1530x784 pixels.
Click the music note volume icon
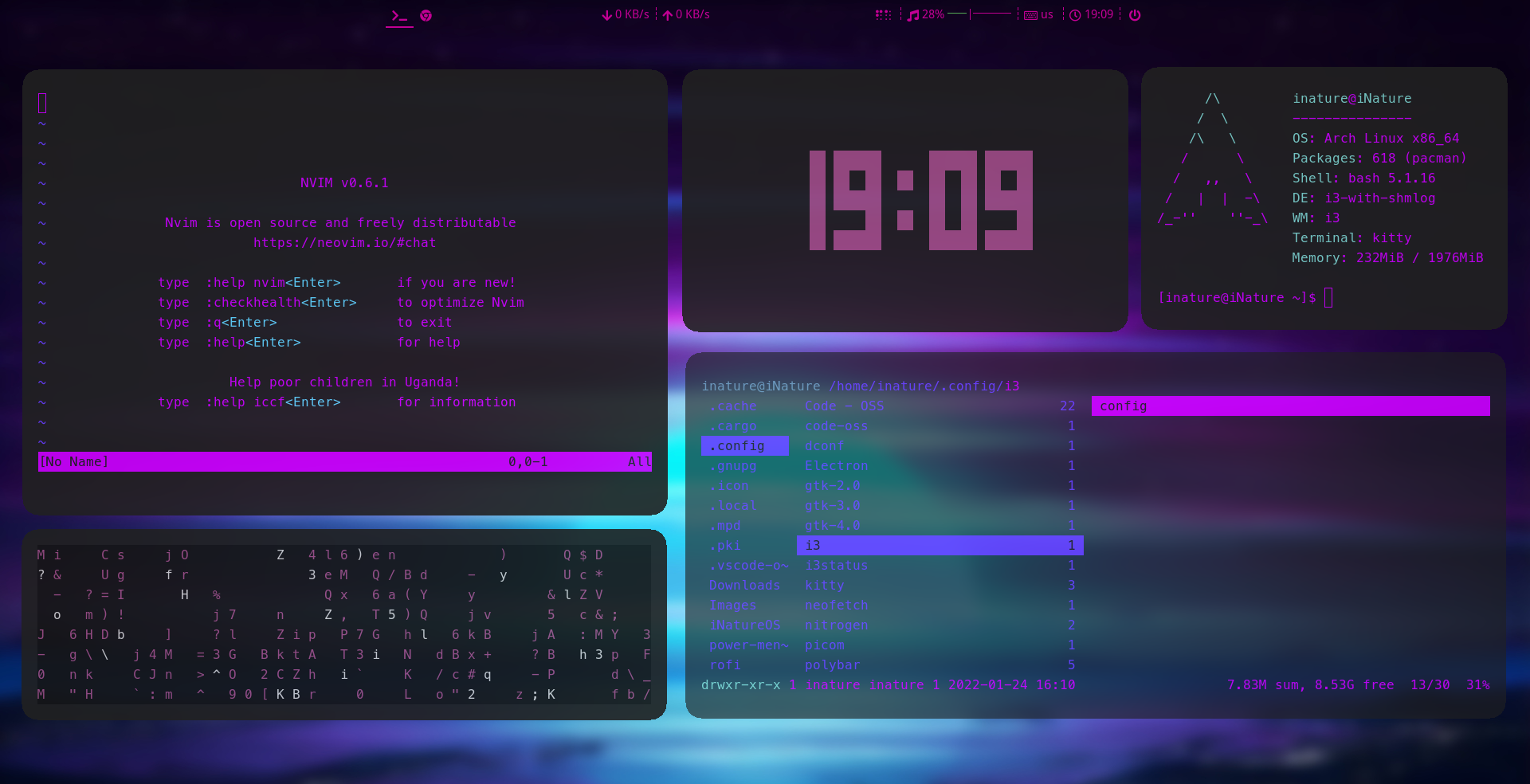[914, 15]
